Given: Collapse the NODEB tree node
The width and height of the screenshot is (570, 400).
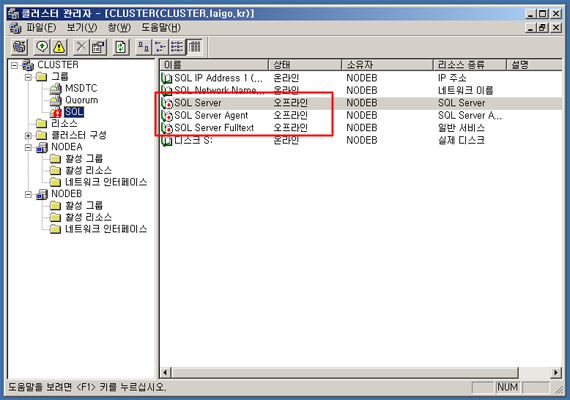Looking at the screenshot, I should pos(28,194).
